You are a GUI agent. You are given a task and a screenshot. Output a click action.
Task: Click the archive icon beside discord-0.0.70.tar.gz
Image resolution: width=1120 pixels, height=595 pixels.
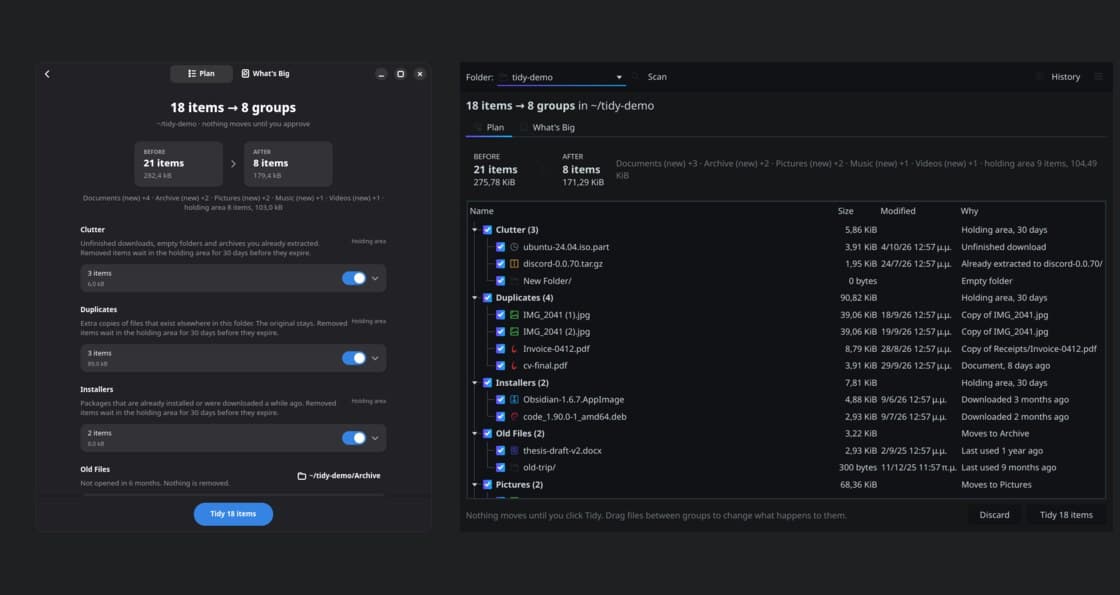[514, 264]
